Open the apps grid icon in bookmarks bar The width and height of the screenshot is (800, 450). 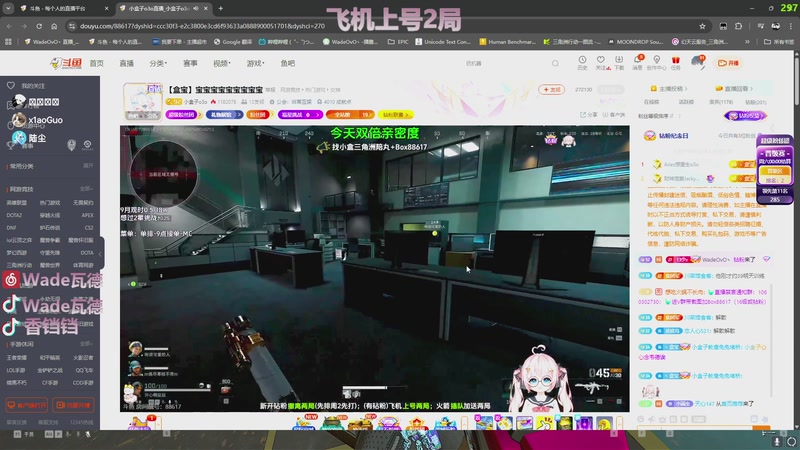[x=8, y=42]
